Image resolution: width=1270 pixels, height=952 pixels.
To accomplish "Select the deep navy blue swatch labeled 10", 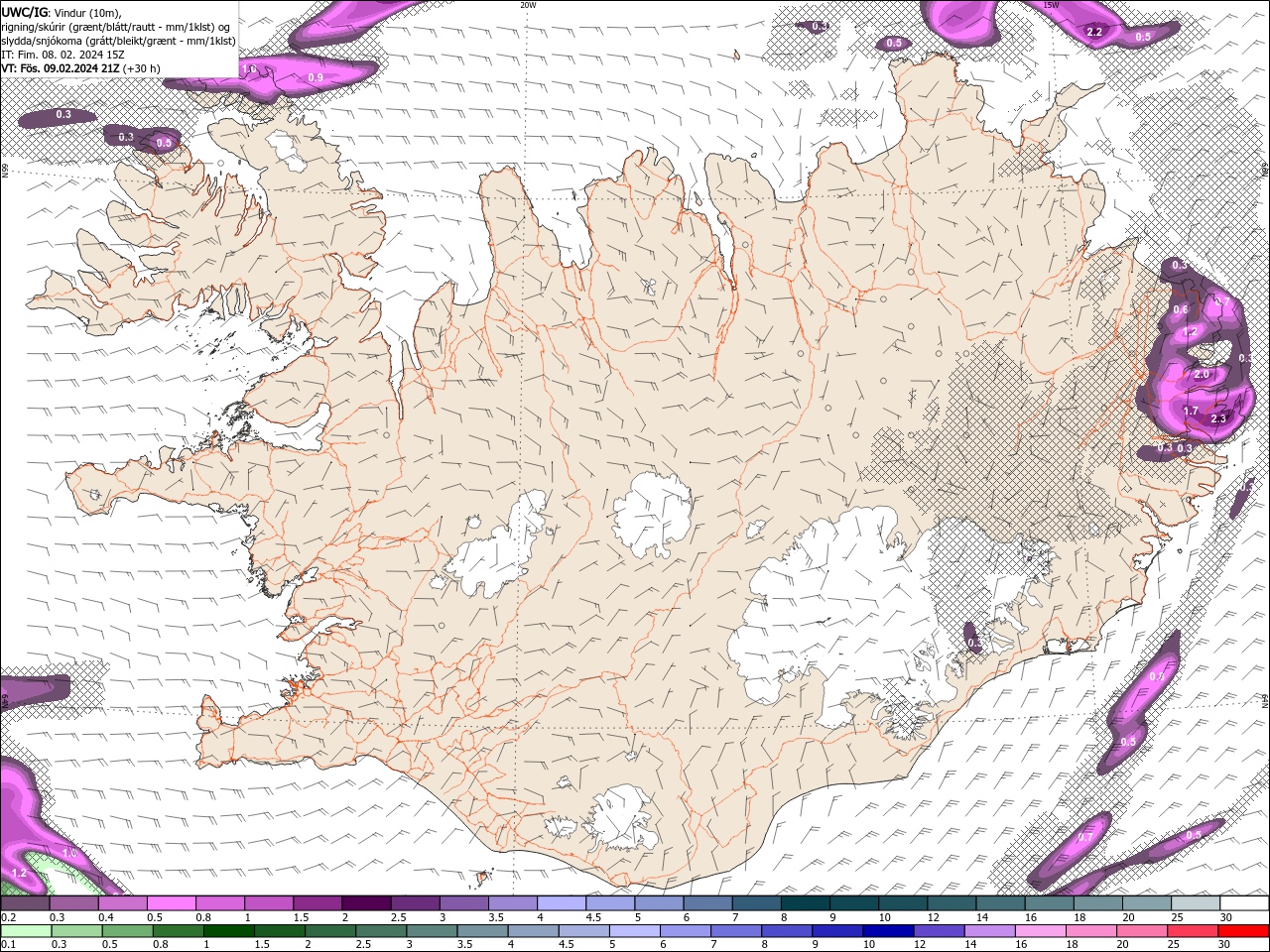I will (x=886, y=931).
